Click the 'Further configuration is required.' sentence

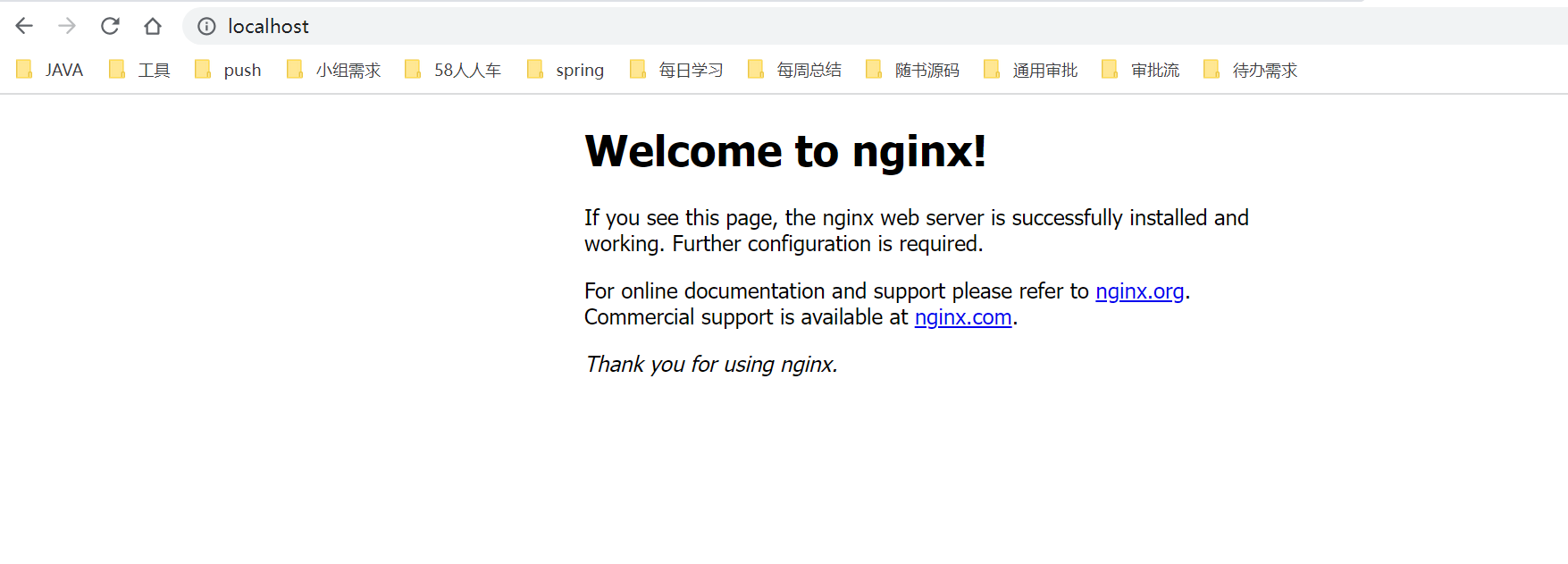tap(827, 244)
